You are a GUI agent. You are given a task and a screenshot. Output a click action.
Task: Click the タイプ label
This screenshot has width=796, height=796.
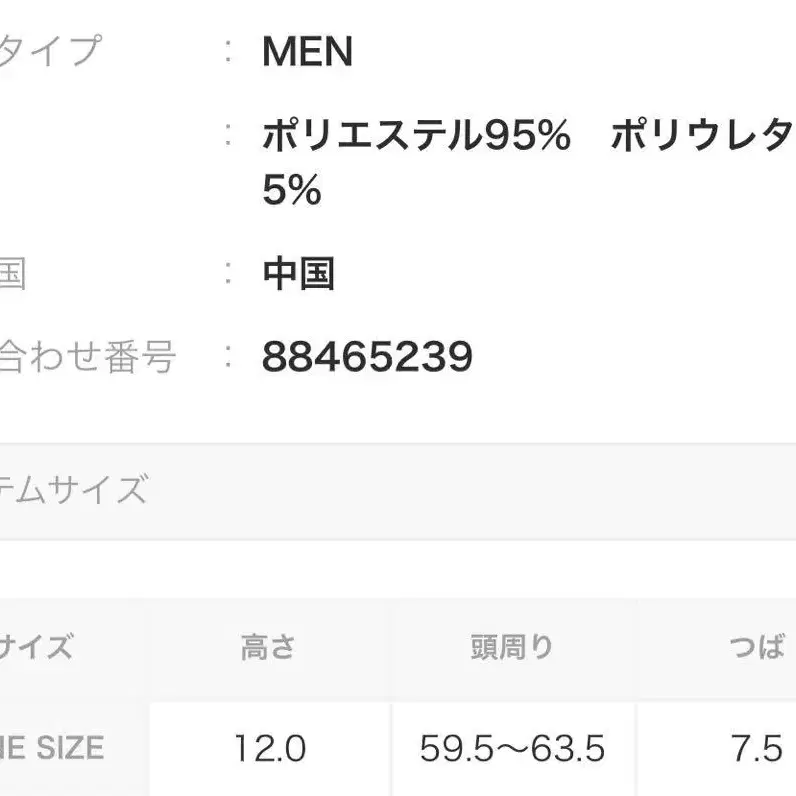(50, 51)
